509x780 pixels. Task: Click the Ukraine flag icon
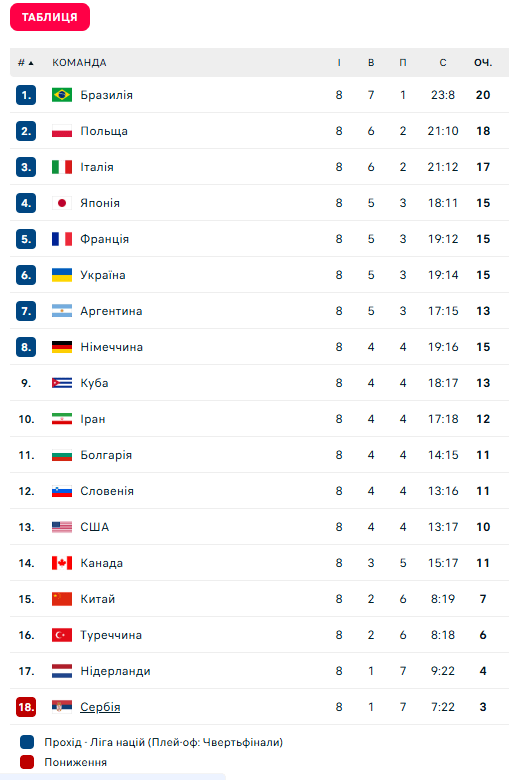click(62, 275)
